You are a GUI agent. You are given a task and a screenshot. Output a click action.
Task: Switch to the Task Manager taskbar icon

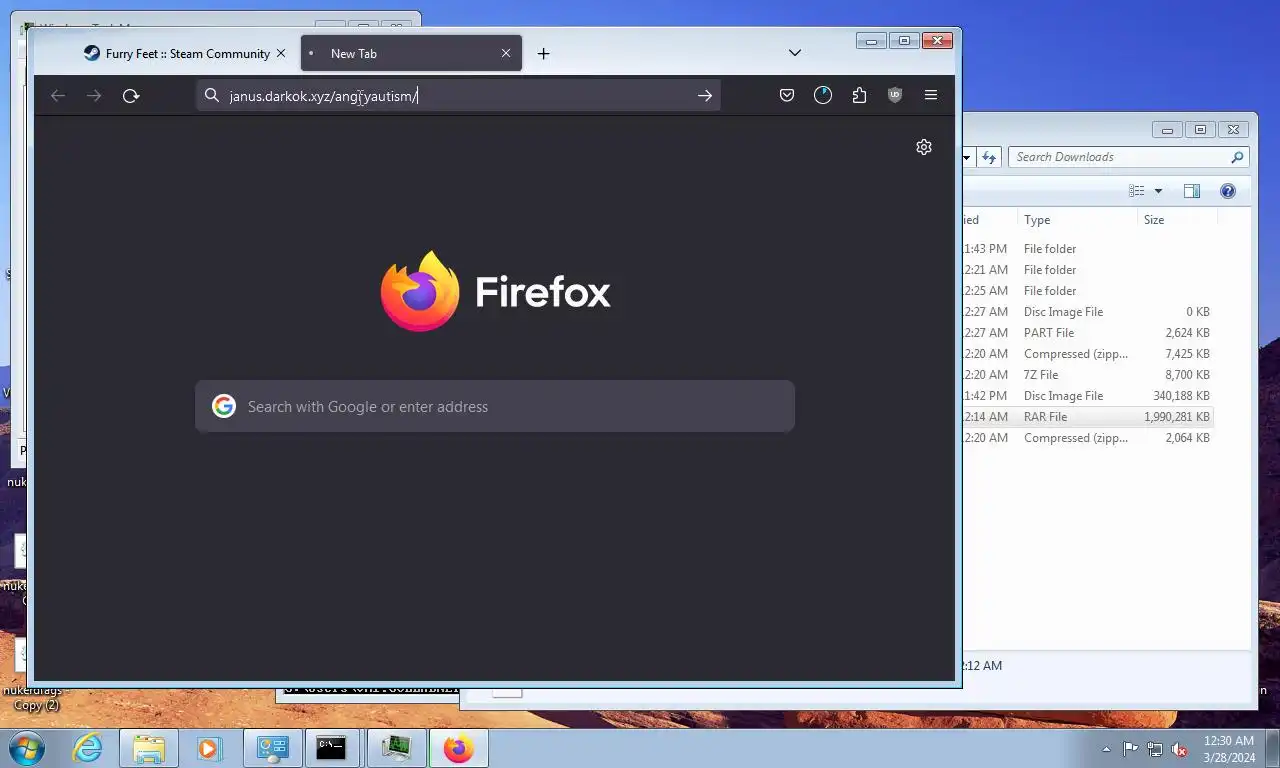[x=397, y=748]
